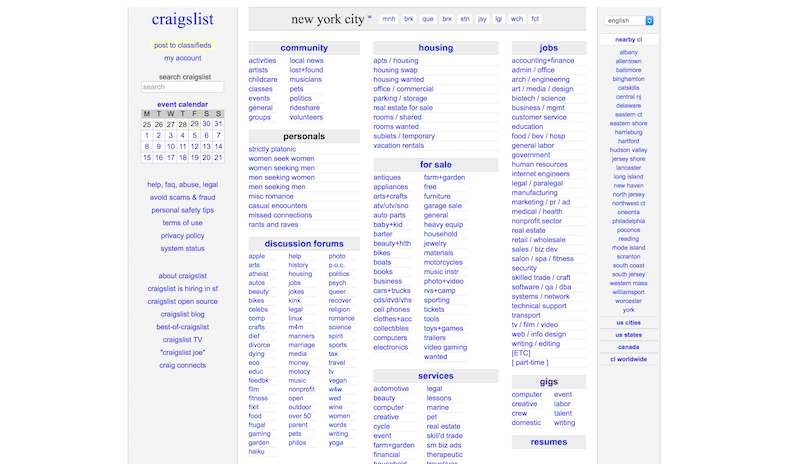Viewport: 800px width, 464px height.
Task: Open lost+found community link
Action: [306, 70]
